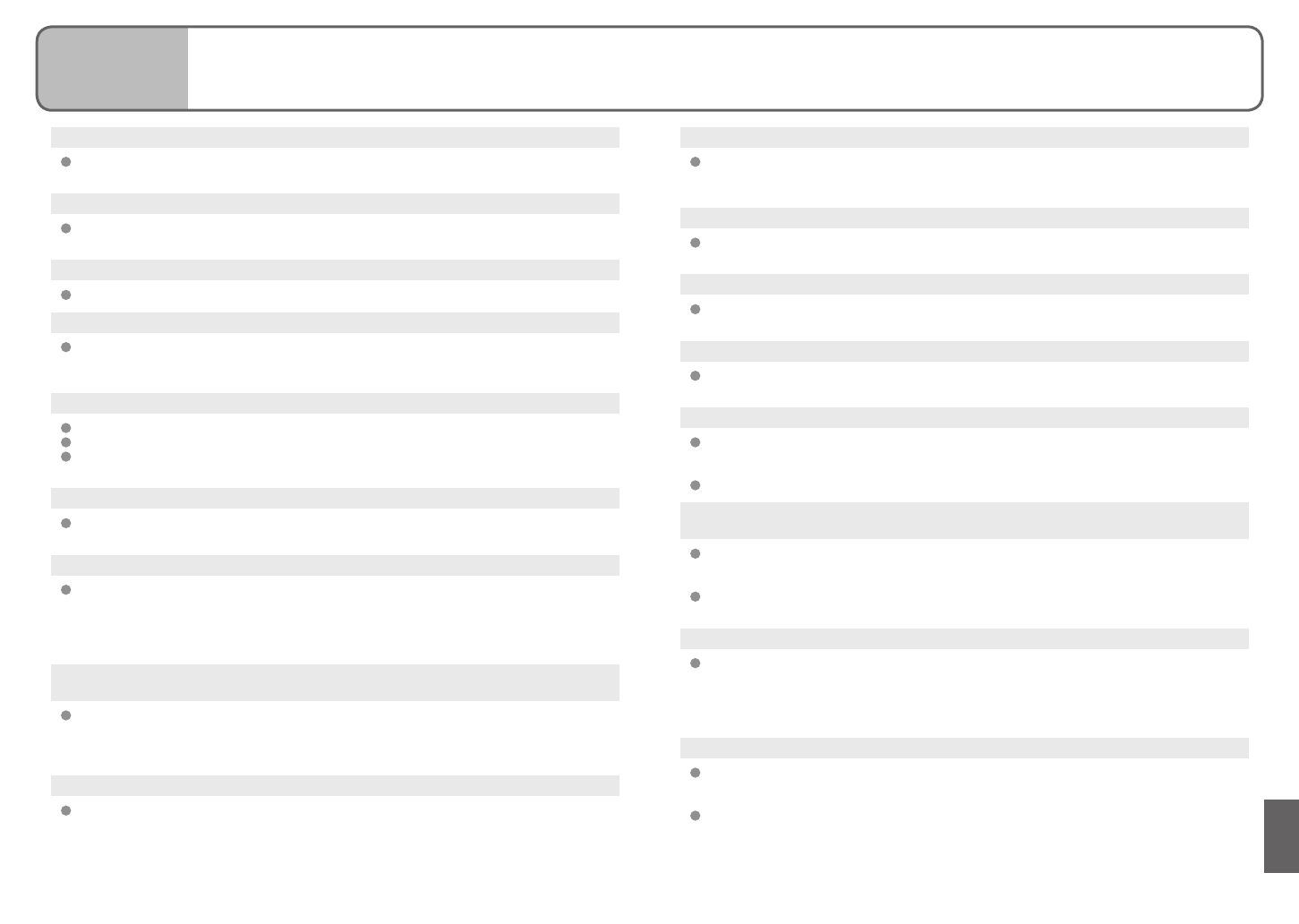The width and height of the screenshot is (1299, 924).
Task: Click the topmost gray bar in the left column
Action: click(x=335, y=137)
